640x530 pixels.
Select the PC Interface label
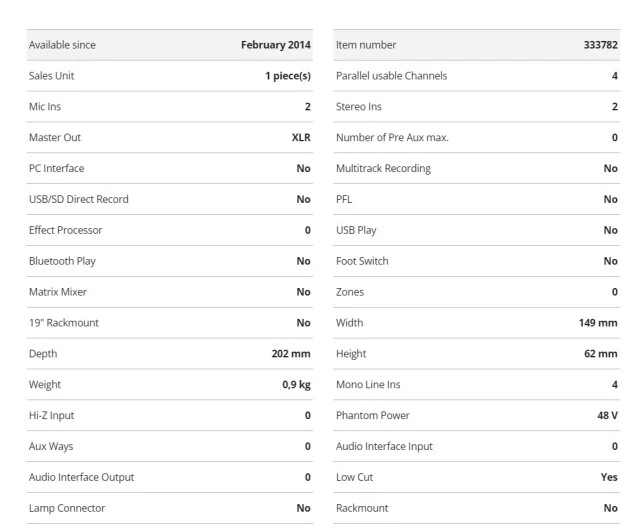[56, 168]
